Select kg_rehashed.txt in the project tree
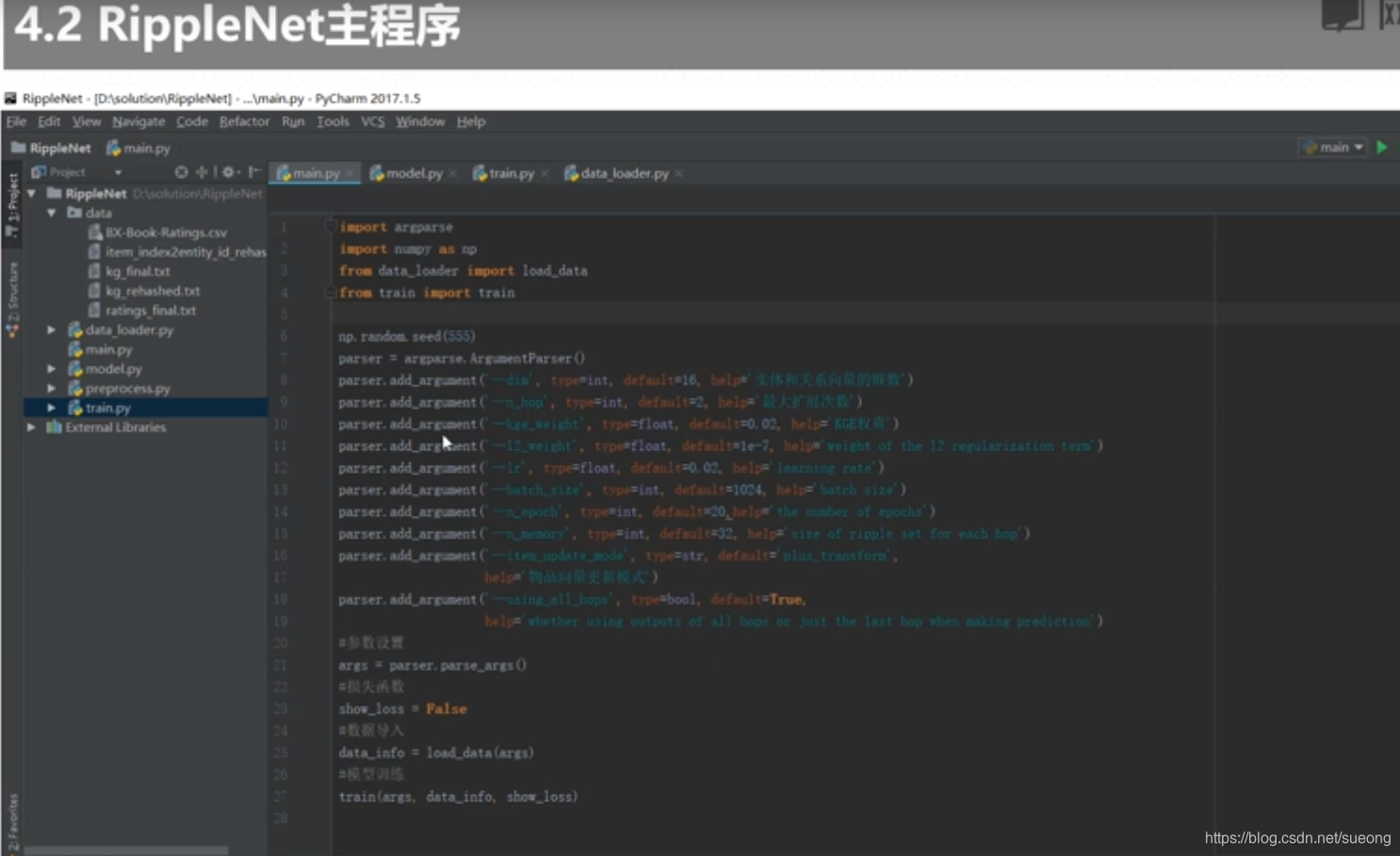Viewport: 1400px width, 856px height. pos(153,291)
